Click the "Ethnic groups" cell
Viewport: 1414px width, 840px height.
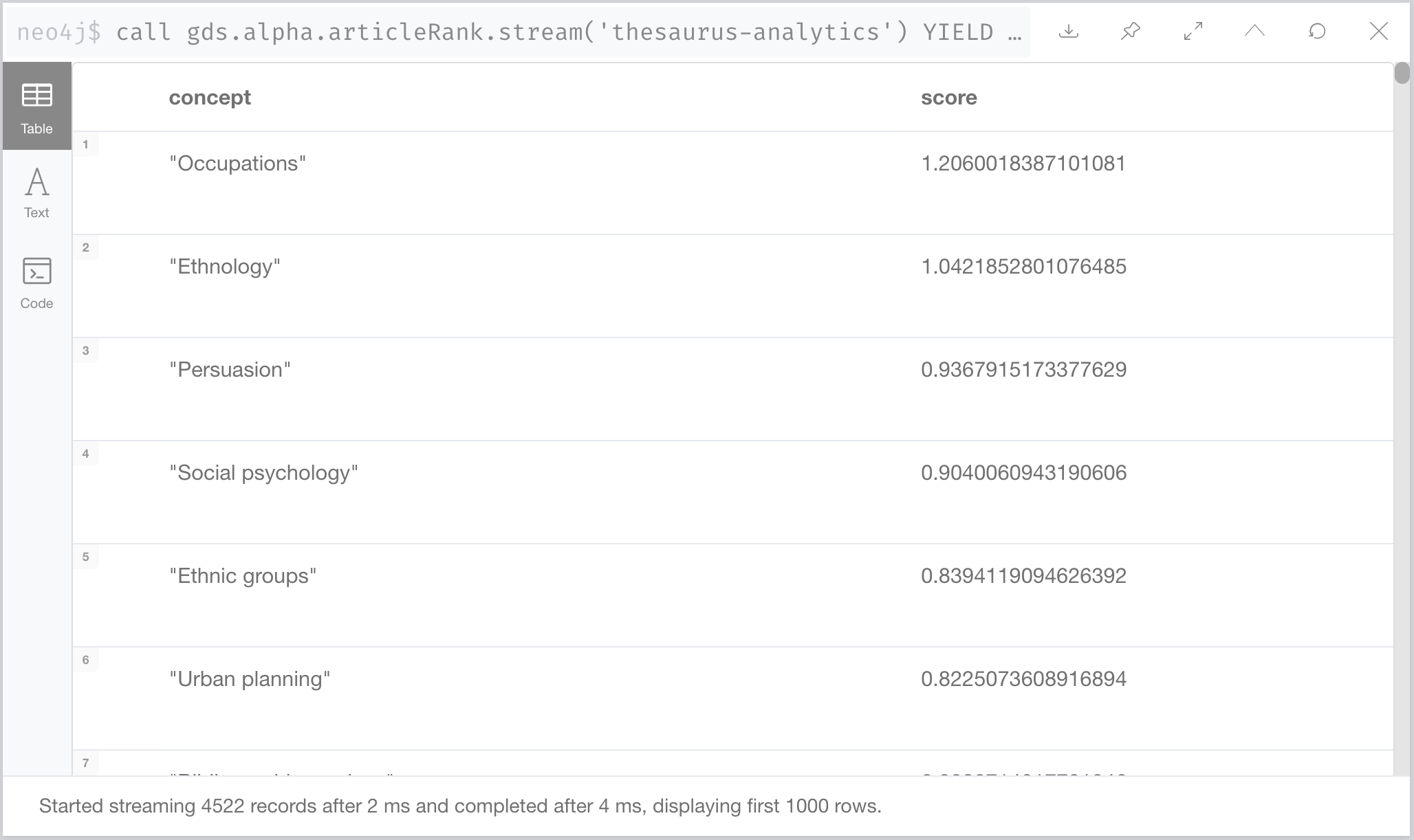243,576
